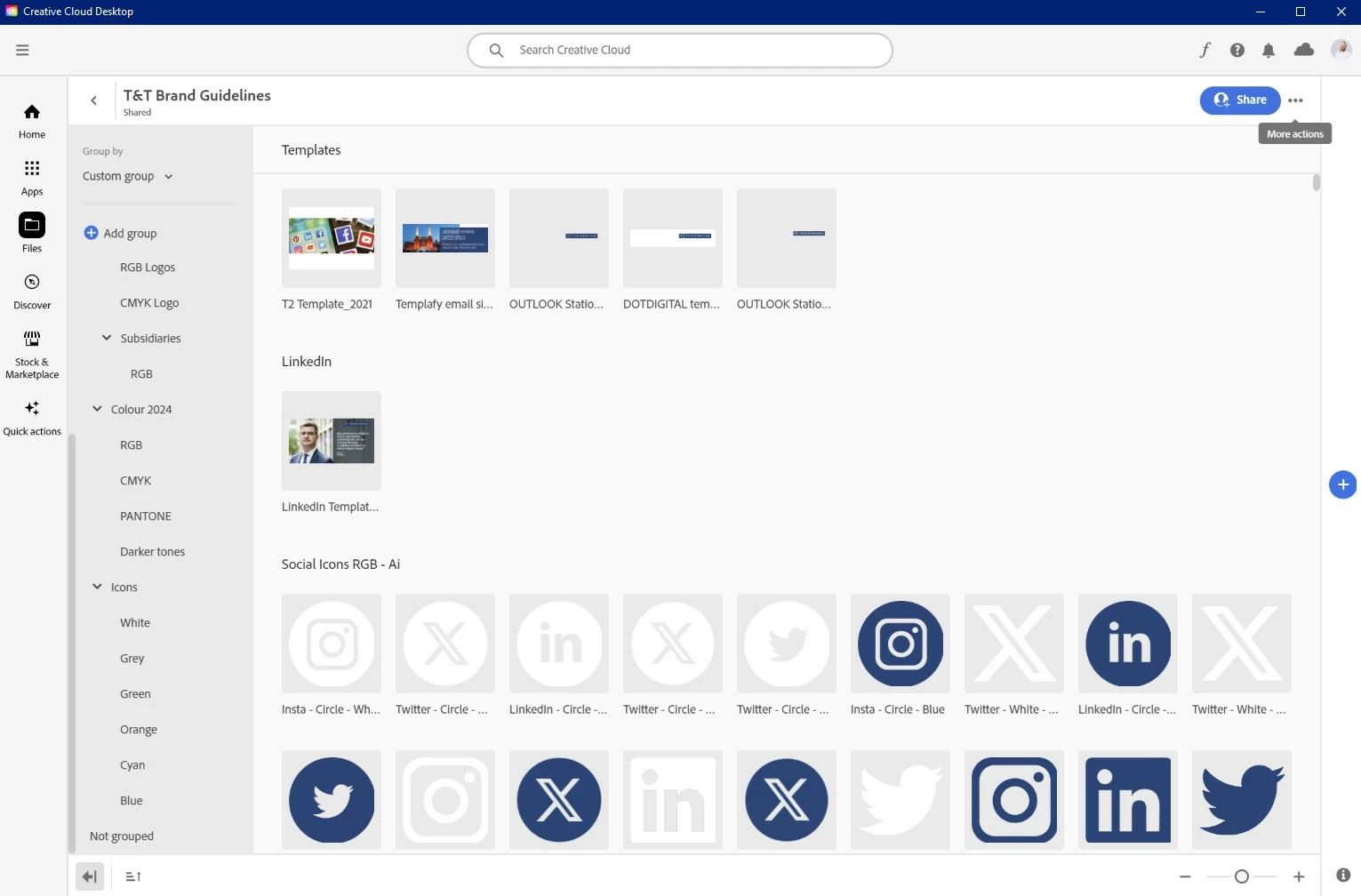The image size is (1361, 896).
Task: Select PANTONE group
Action: tap(146, 516)
